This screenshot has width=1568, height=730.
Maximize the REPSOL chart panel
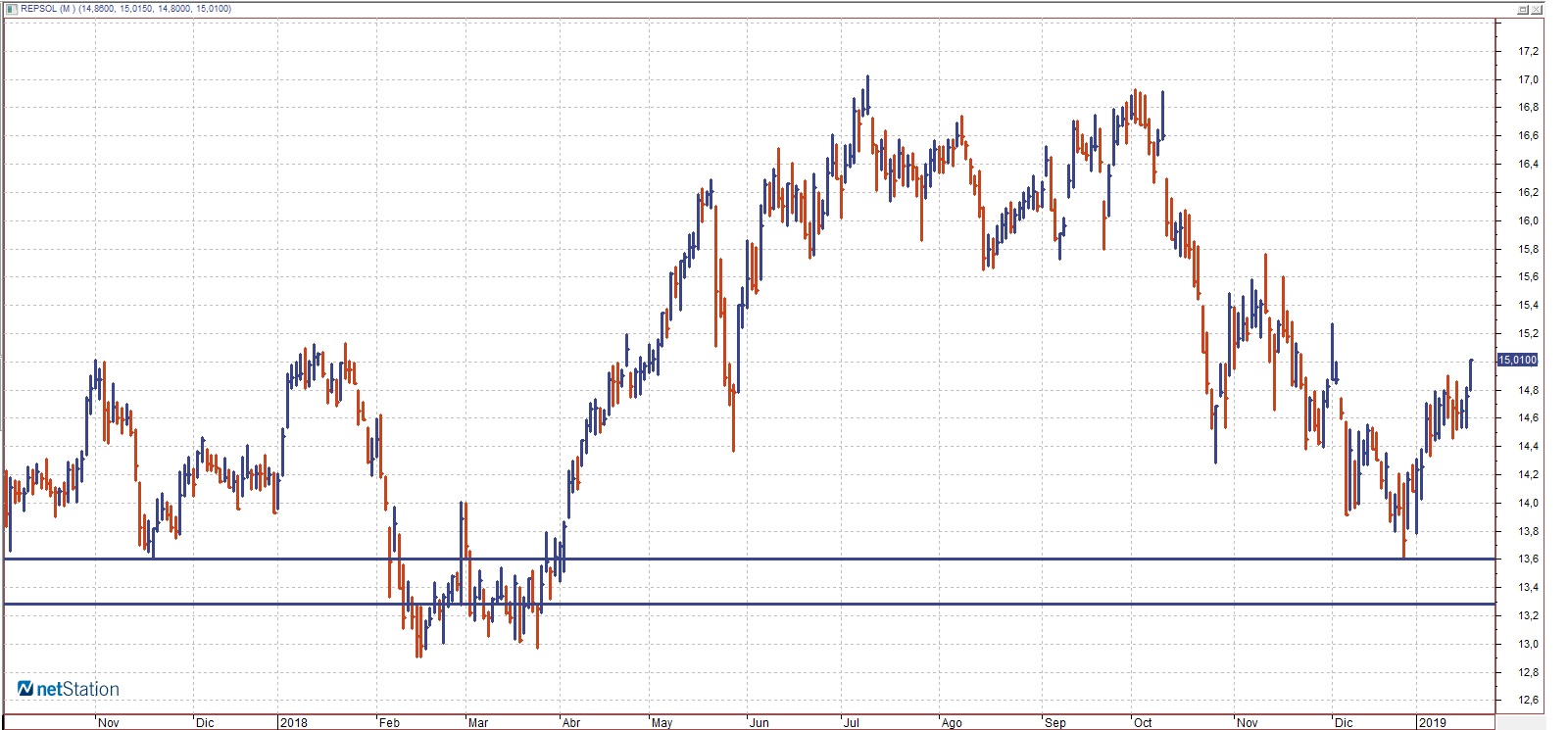[1523, 10]
